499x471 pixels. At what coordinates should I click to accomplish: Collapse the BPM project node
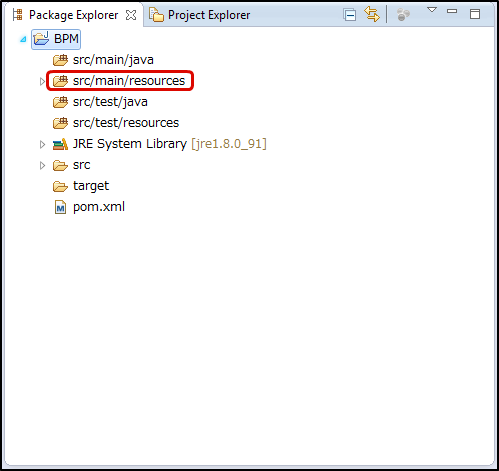coord(23,39)
